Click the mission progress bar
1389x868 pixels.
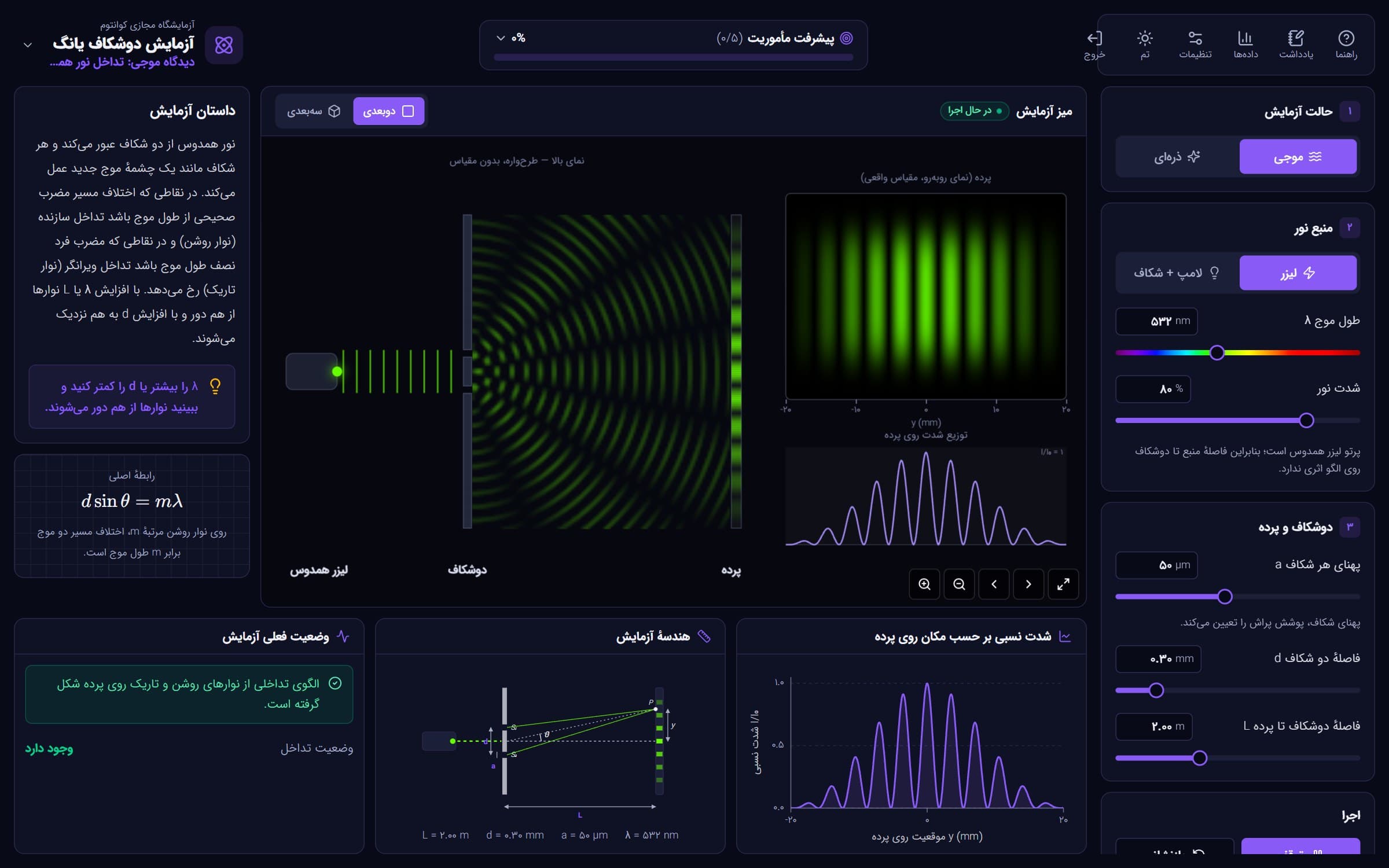(673, 57)
